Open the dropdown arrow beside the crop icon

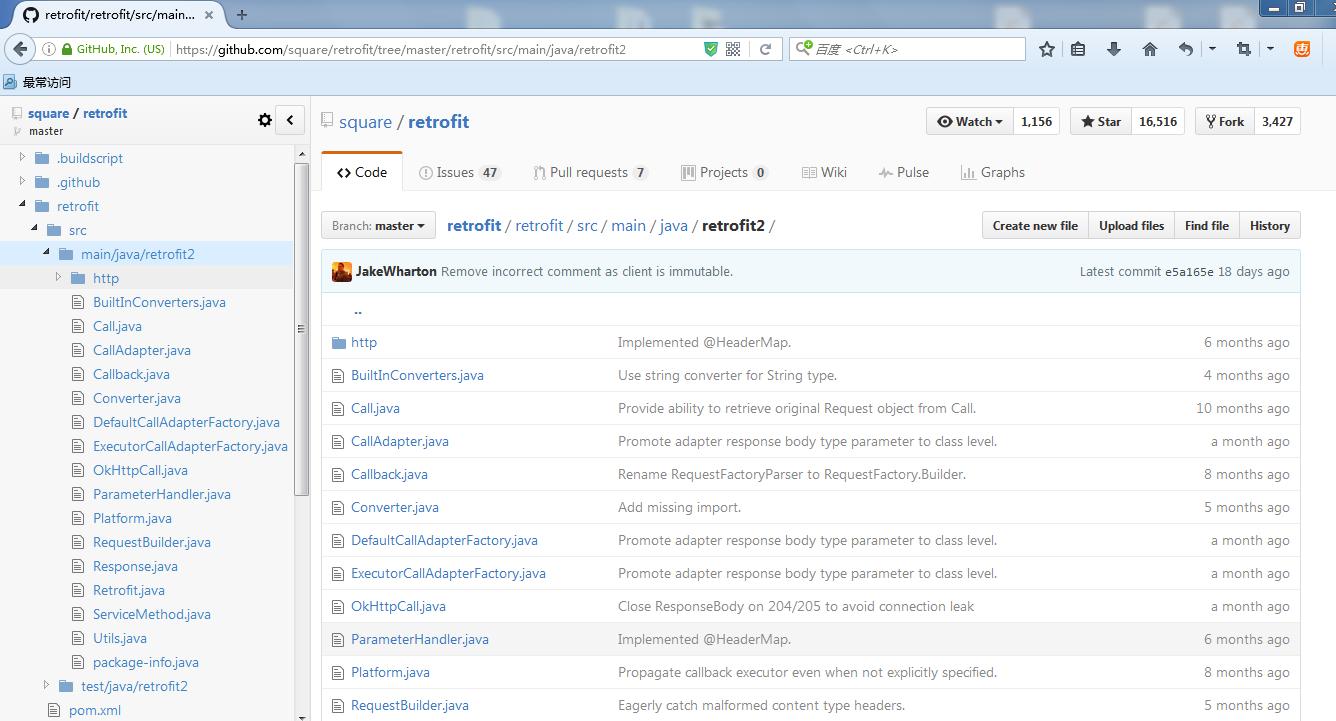coord(1270,49)
